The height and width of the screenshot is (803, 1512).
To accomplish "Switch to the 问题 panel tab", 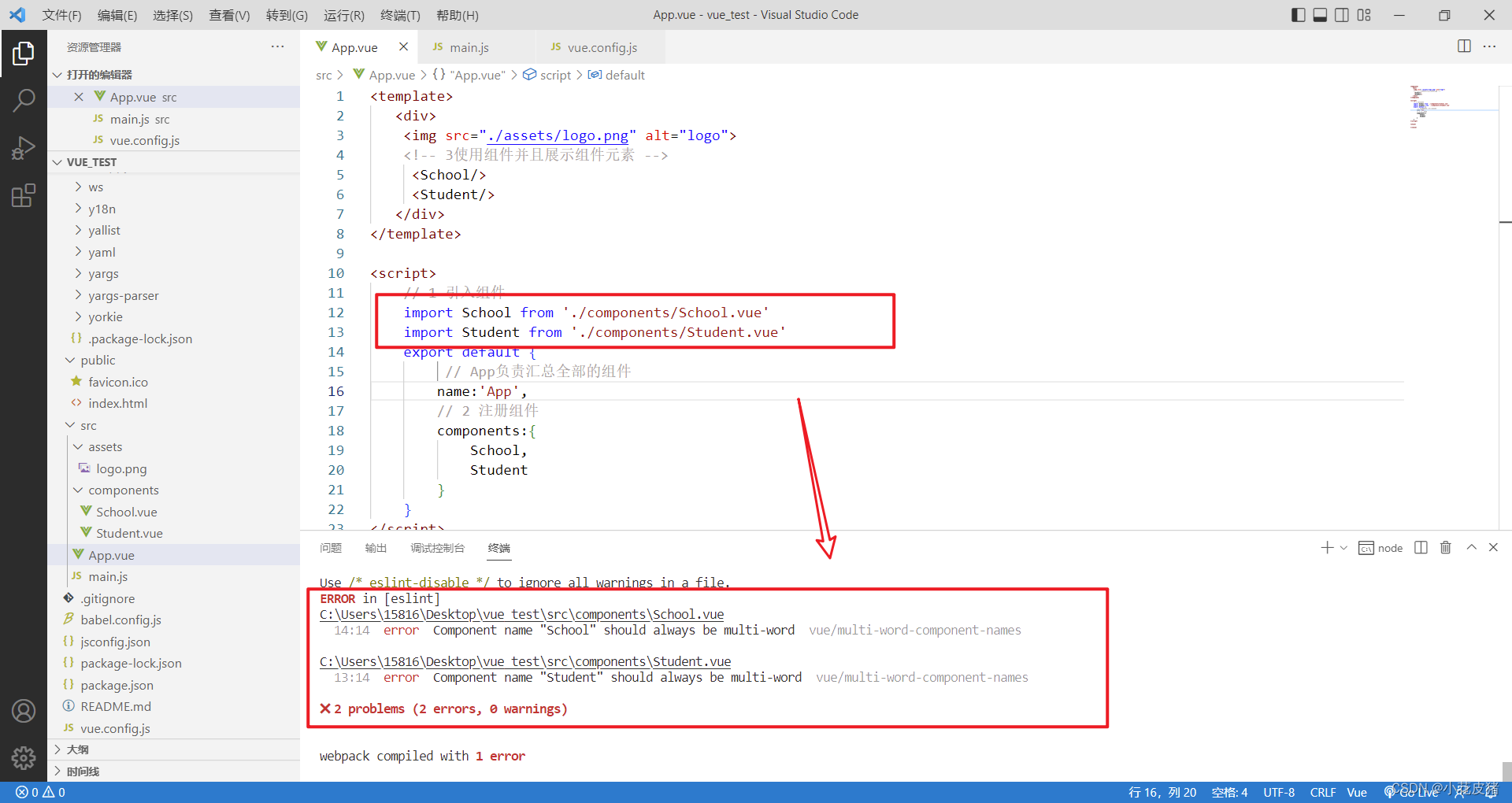I will [331, 548].
